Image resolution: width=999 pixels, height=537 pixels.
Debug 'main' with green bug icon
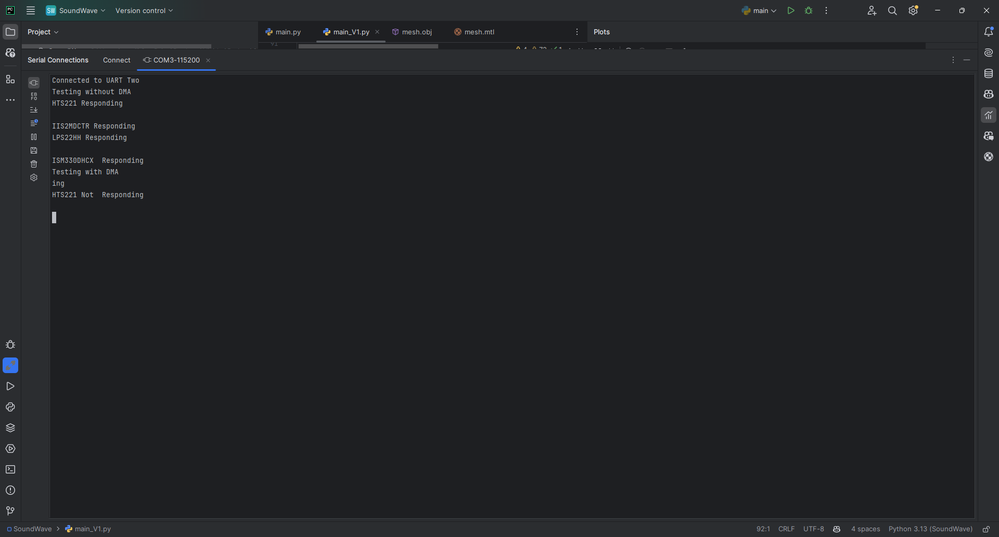809,10
